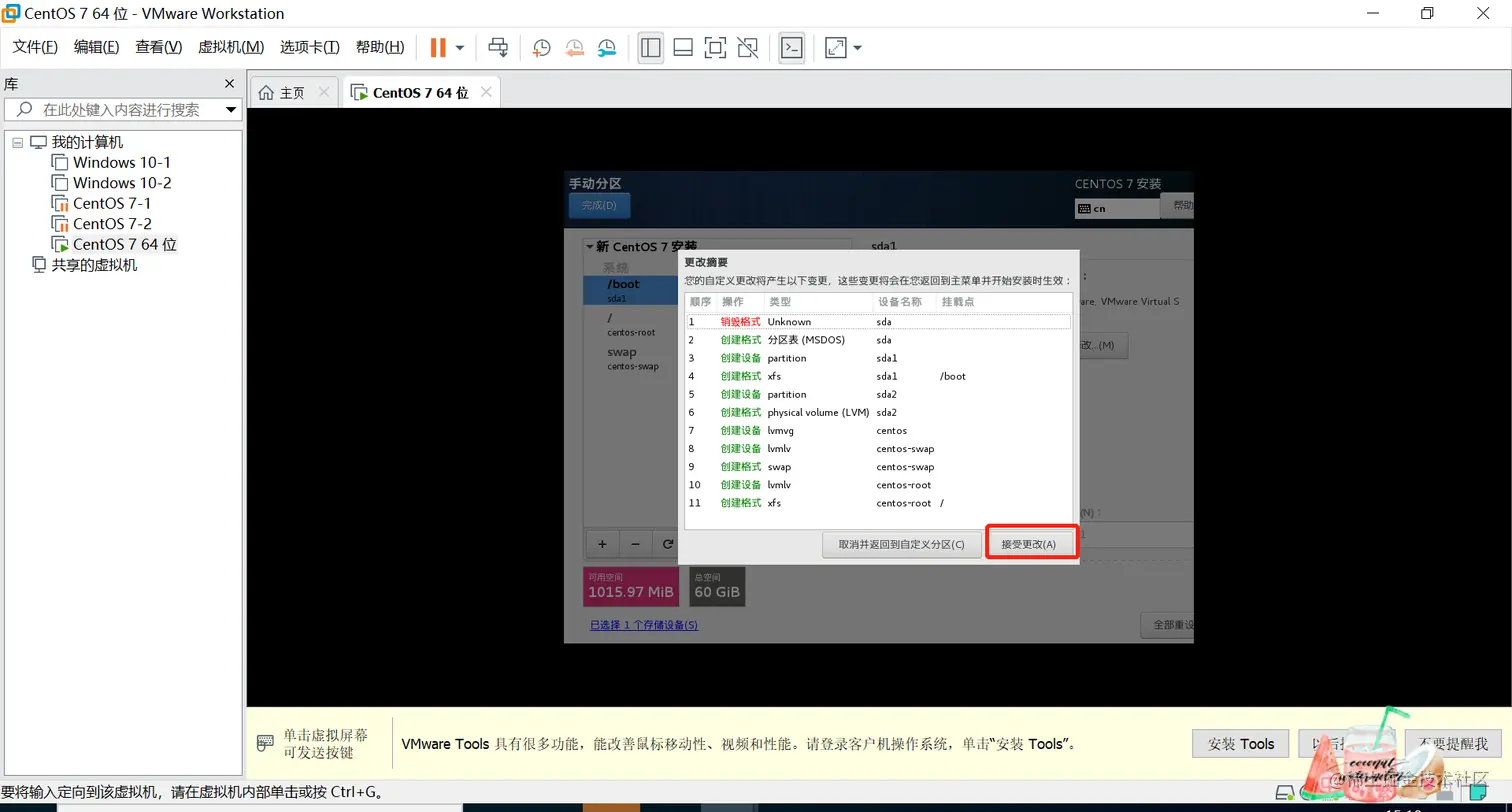Click the keyboard icon in VMware hint bar
Screen dimensions: 1512x812
[265, 743]
